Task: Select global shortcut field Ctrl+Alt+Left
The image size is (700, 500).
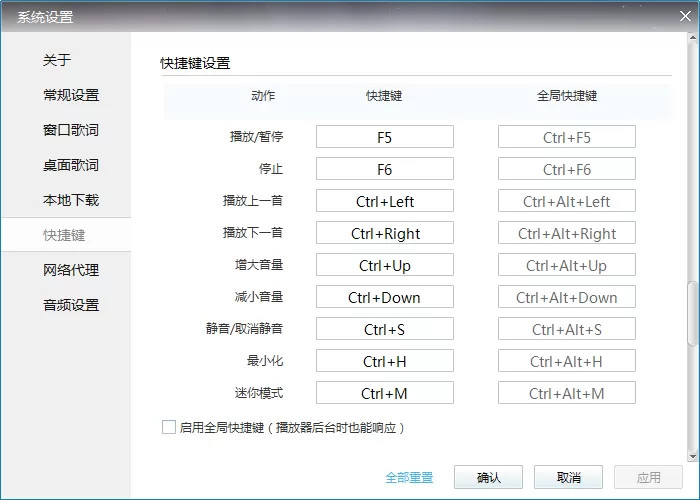Action: [x=567, y=201]
